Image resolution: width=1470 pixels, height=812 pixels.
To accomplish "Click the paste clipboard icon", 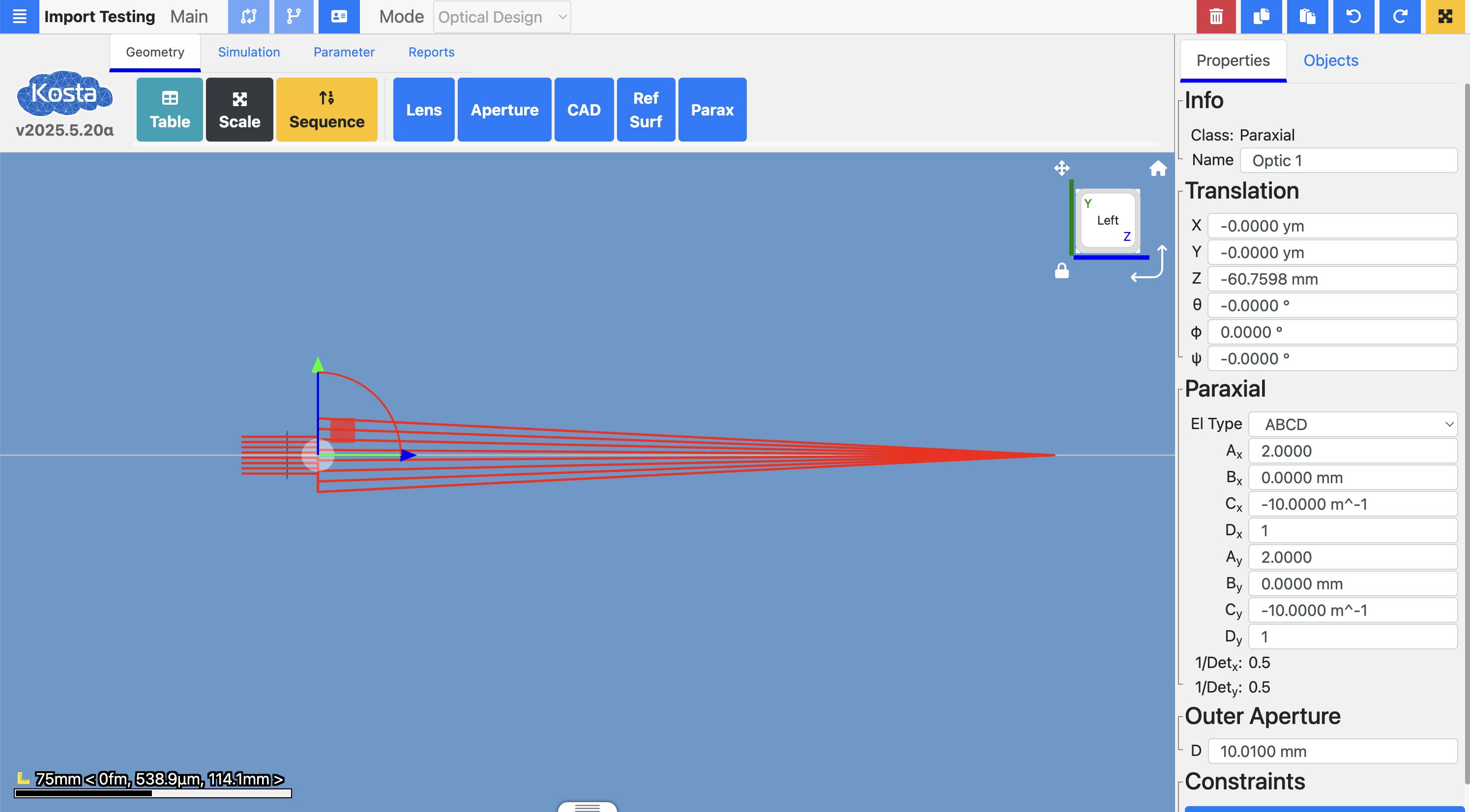I will coord(1307,17).
